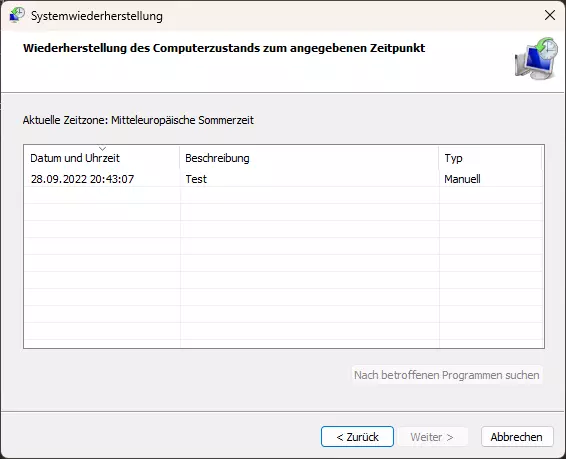Click the disabled Weiter button

click(432, 437)
